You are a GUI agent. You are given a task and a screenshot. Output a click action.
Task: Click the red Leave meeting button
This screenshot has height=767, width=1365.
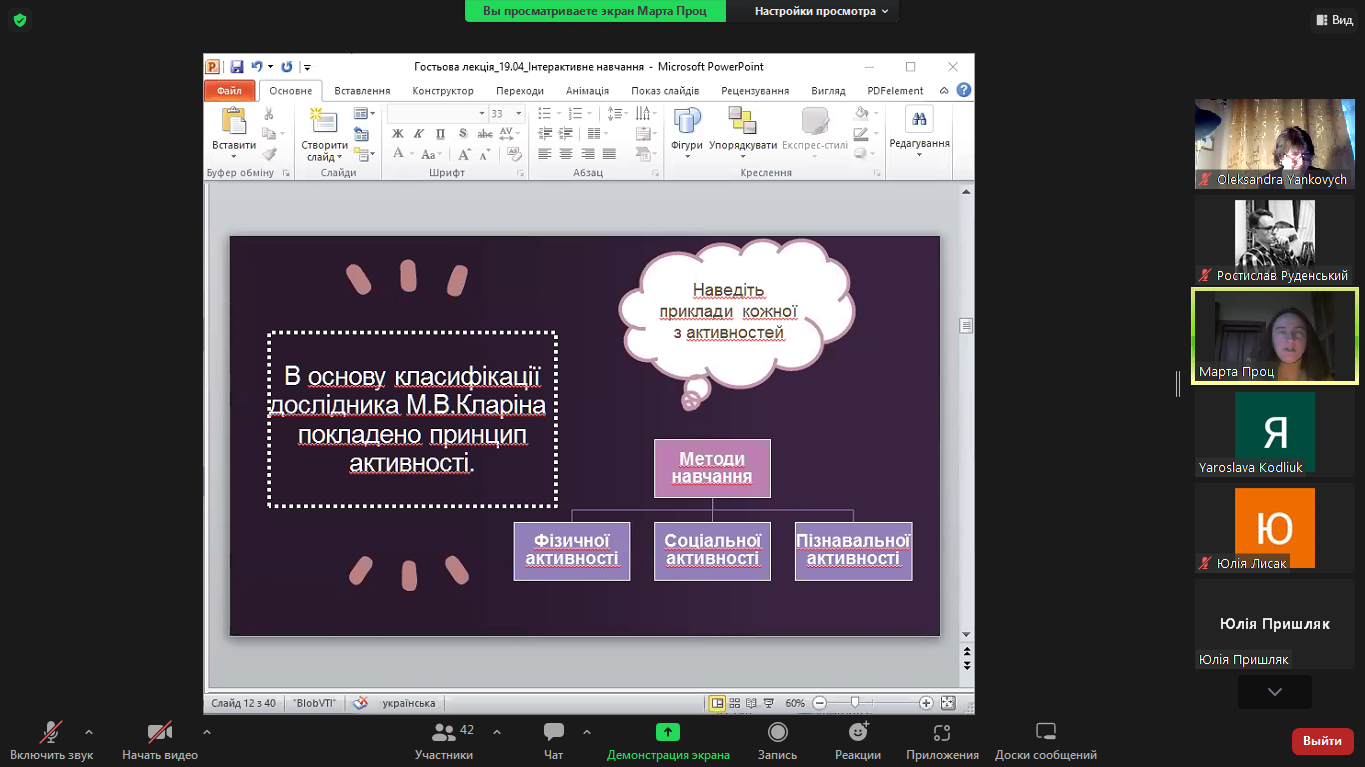click(x=1322, y=741)
